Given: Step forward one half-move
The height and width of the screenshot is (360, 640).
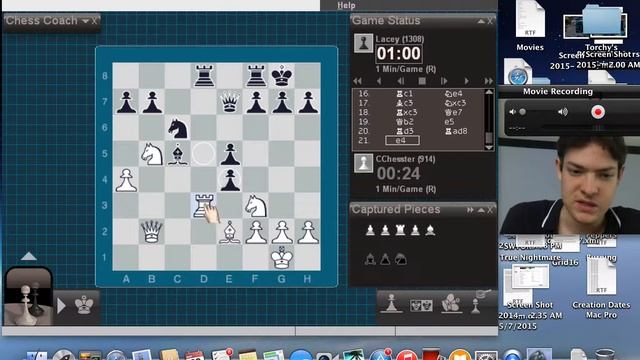Looking at the screenshot, I should [444, 81].
